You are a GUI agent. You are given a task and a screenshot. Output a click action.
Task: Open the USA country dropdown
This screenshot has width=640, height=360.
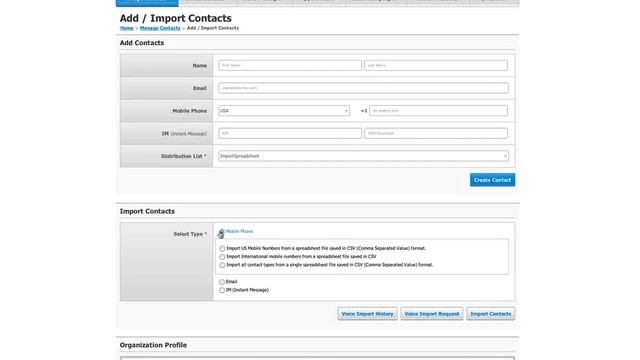284,111
